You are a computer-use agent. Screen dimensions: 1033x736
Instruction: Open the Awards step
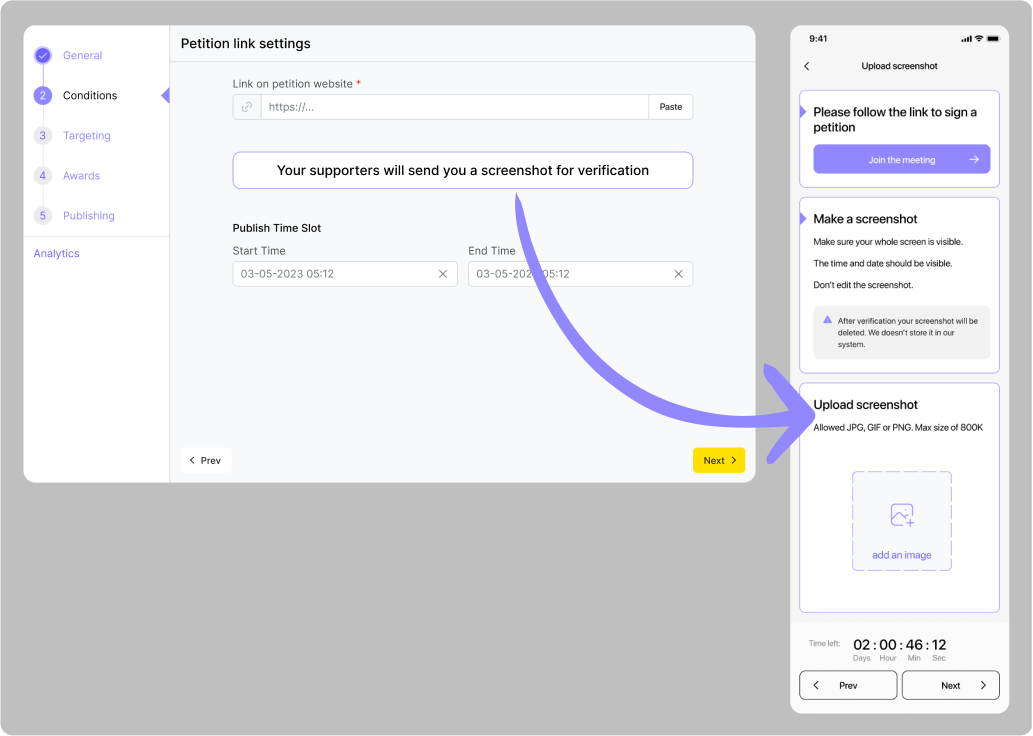pos(81,176)
